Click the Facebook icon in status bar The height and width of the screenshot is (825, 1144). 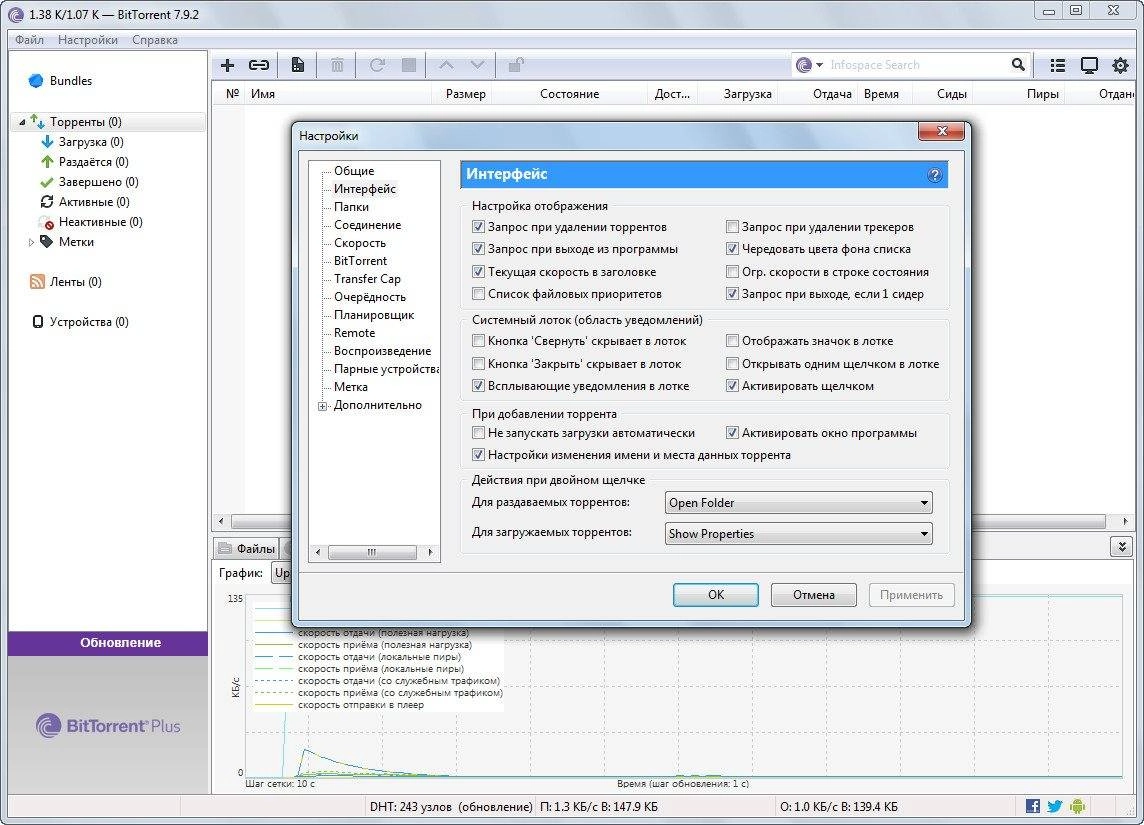[x=1033, y=806]
